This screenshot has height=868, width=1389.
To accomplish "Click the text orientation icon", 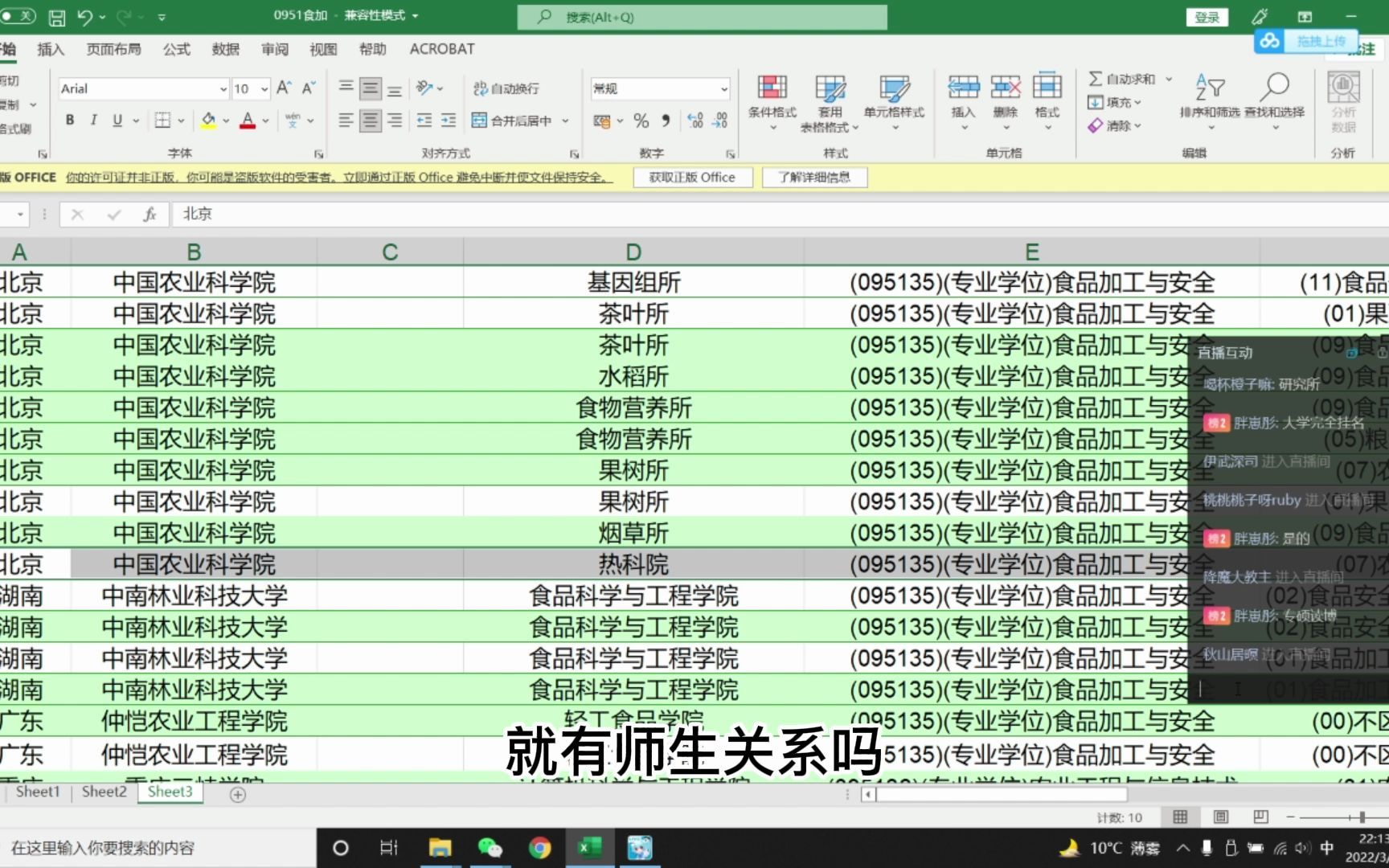I will [425, 88].
